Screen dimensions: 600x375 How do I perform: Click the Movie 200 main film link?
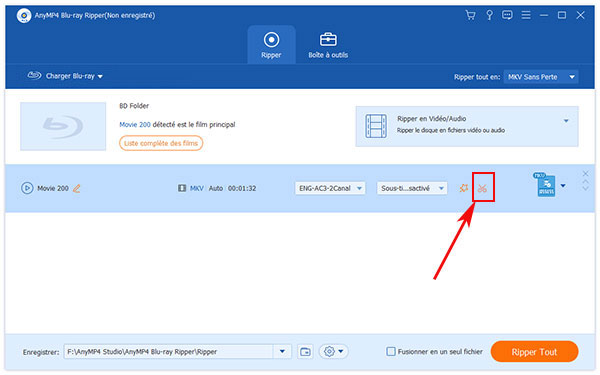135,125
